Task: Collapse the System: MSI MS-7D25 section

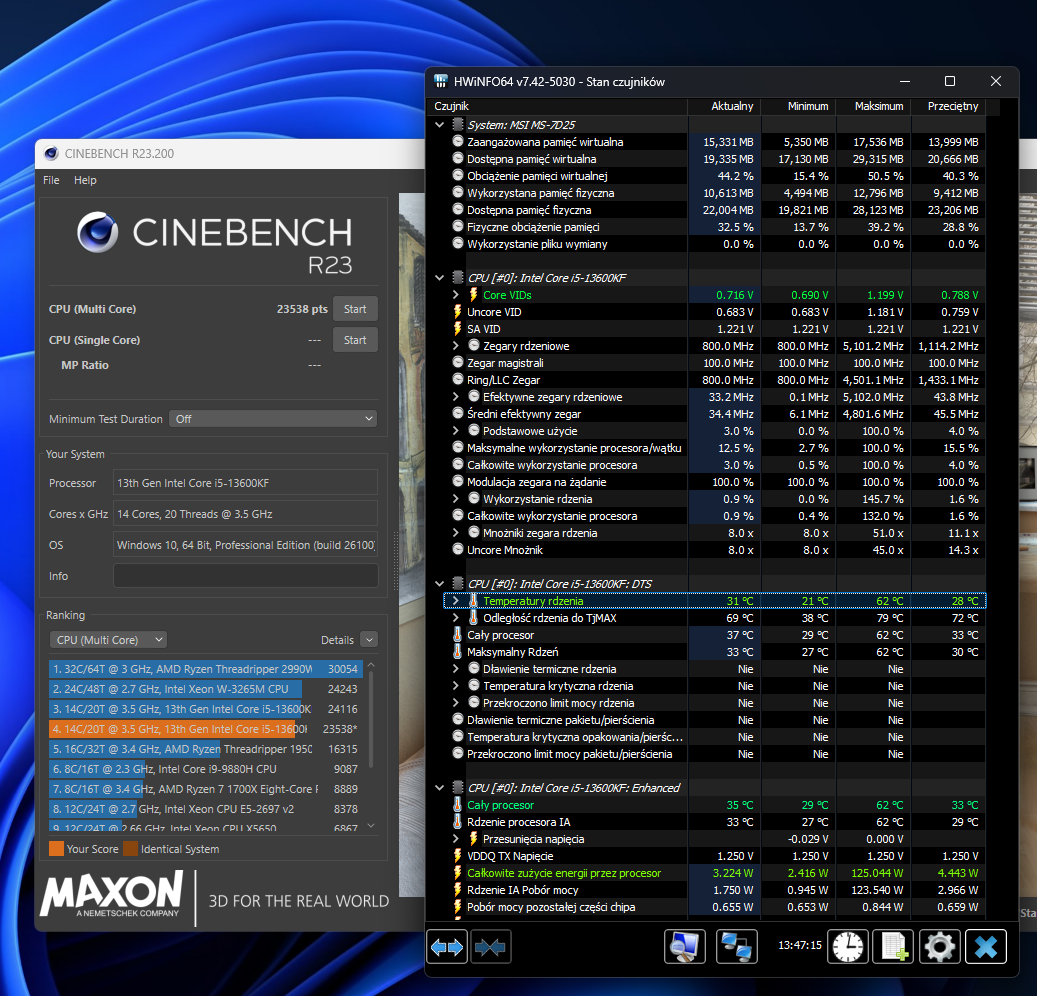Action: point(440,124)
